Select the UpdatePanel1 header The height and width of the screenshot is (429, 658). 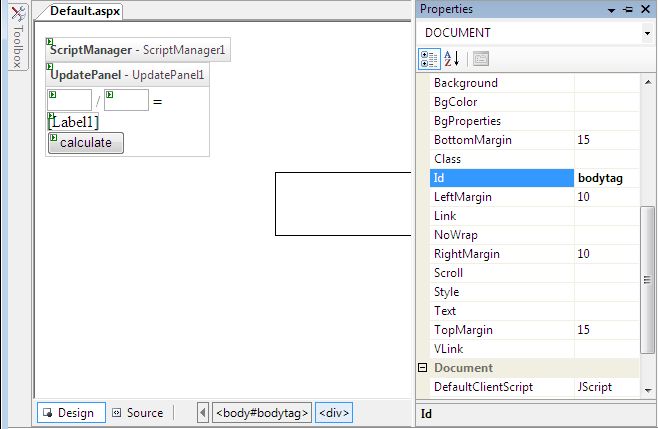127,75
